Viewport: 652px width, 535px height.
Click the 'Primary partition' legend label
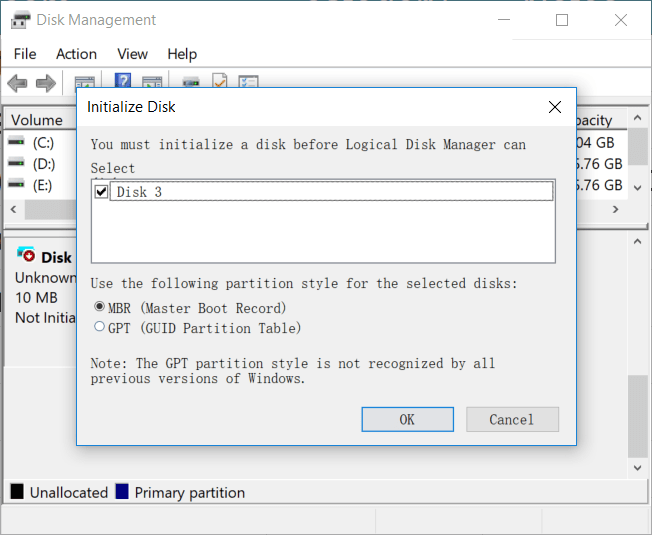click(x=190, y=493)
